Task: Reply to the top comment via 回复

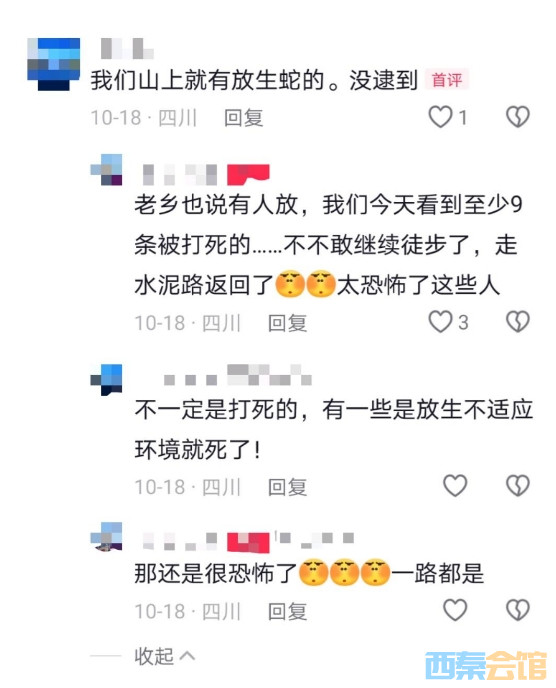Action: point(244,118)
